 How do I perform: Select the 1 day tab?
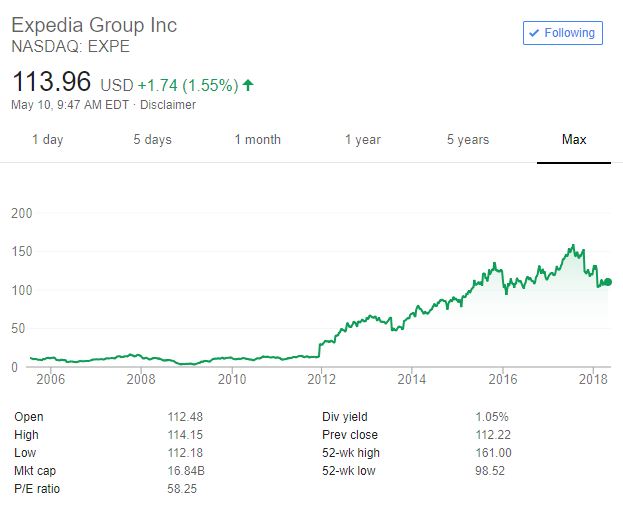click(47, 140)
